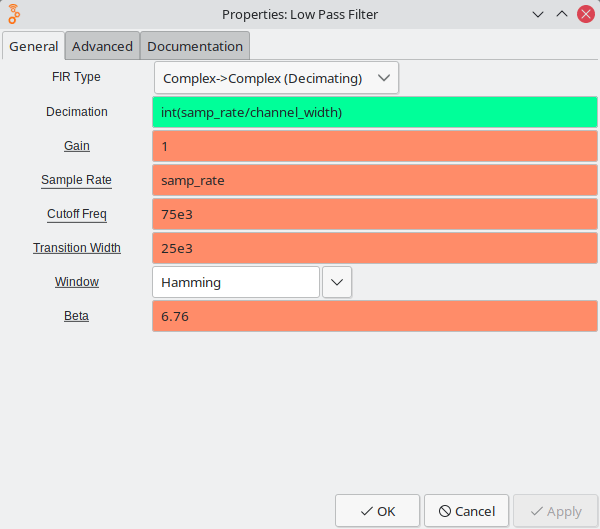Minimize the Properties dialog window
This screenshot has height=529, width=600.
click(539, 14)
